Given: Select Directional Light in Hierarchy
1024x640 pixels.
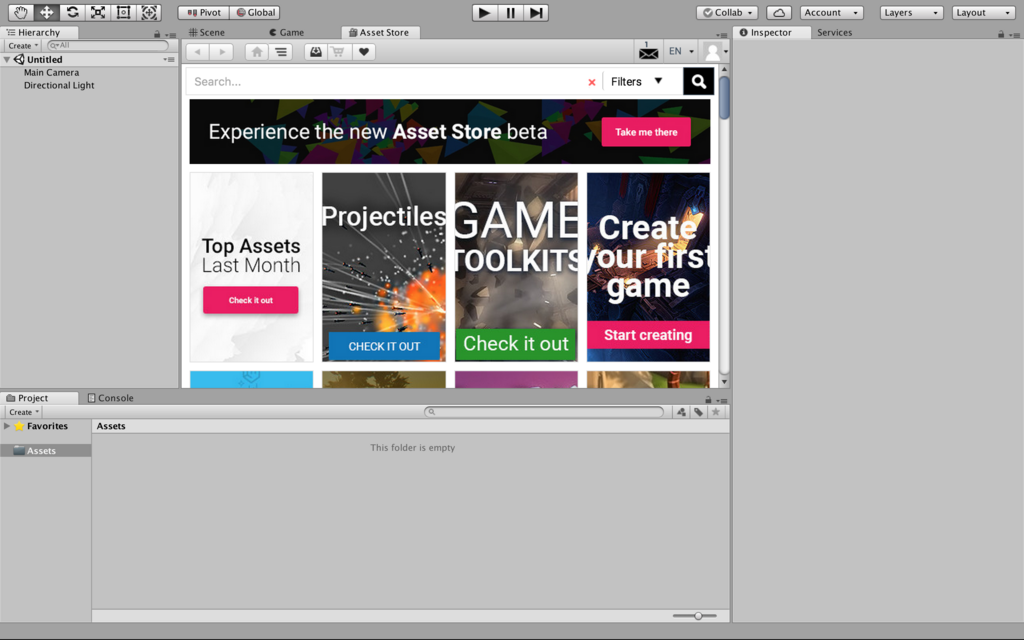Looking at the screenshot, I should [59, 85].
